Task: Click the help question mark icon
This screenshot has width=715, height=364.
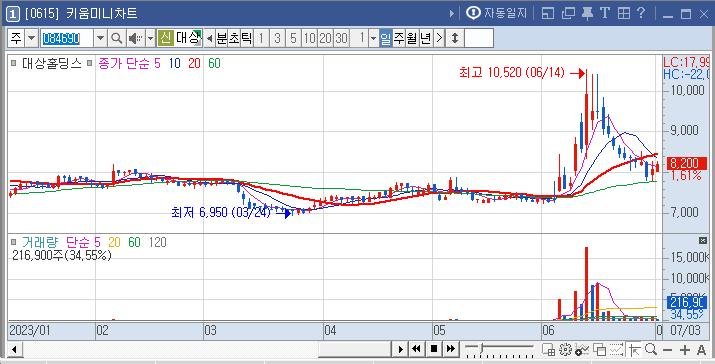Action: [641, 13]
